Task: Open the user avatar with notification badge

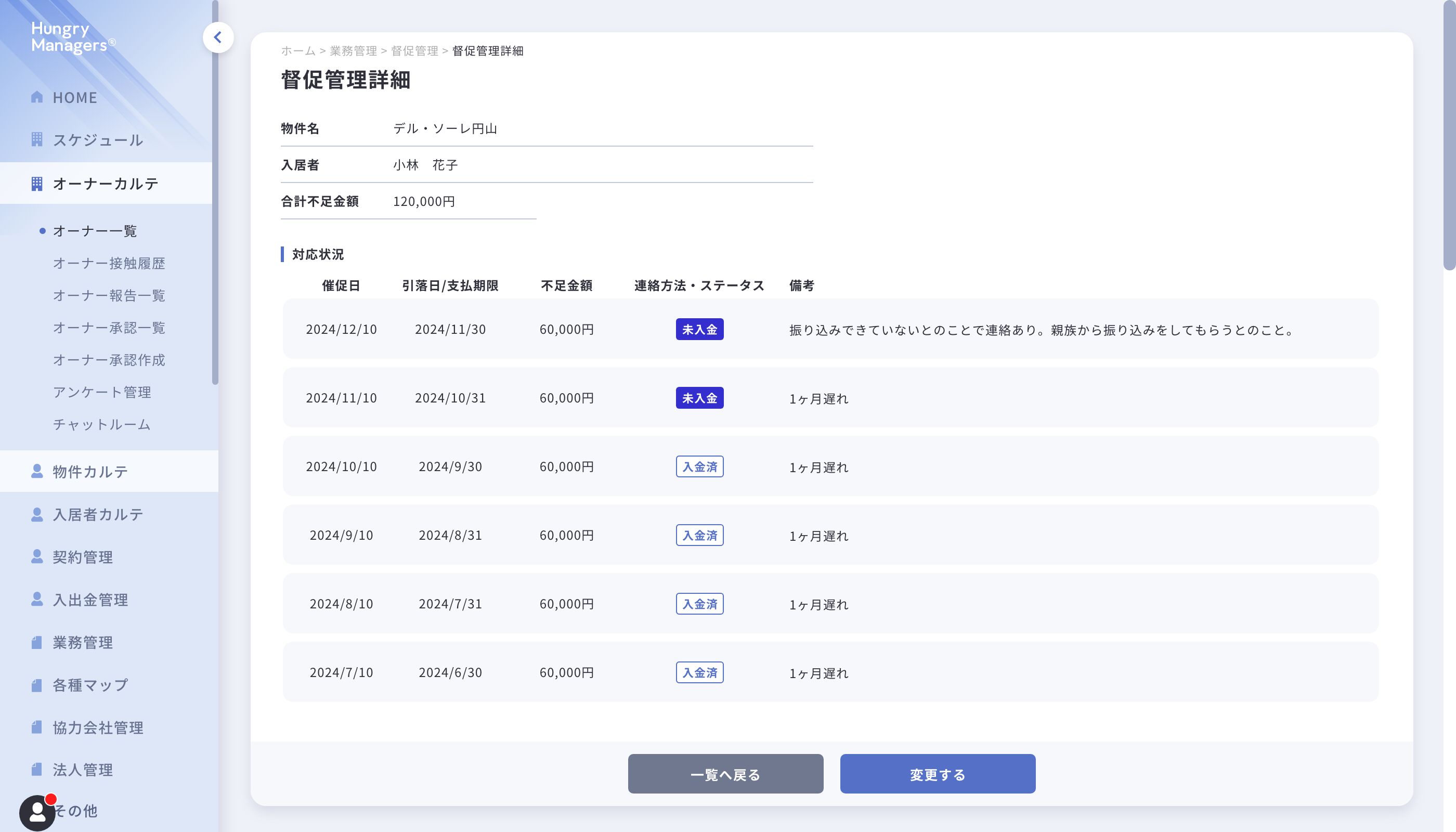Action: coord(37,812)
